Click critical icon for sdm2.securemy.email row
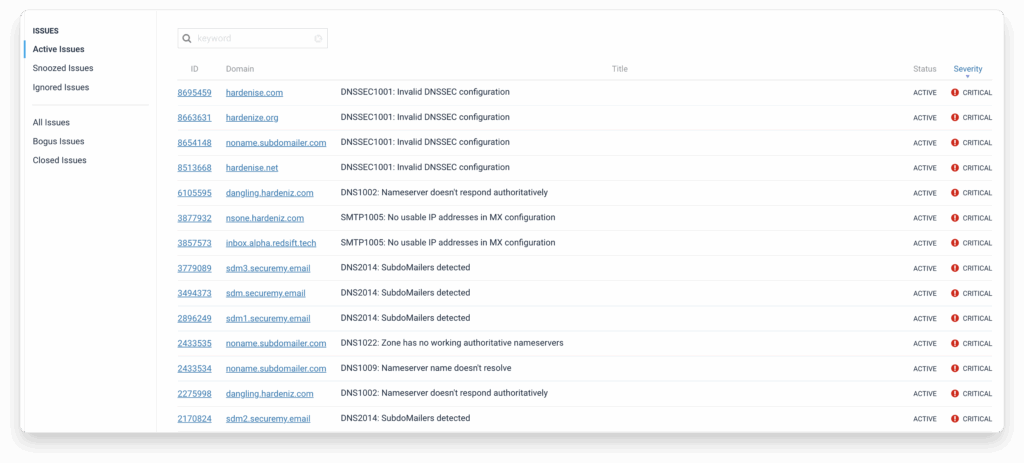Viewport: 1024px width, 463px height. coord(955,418)
